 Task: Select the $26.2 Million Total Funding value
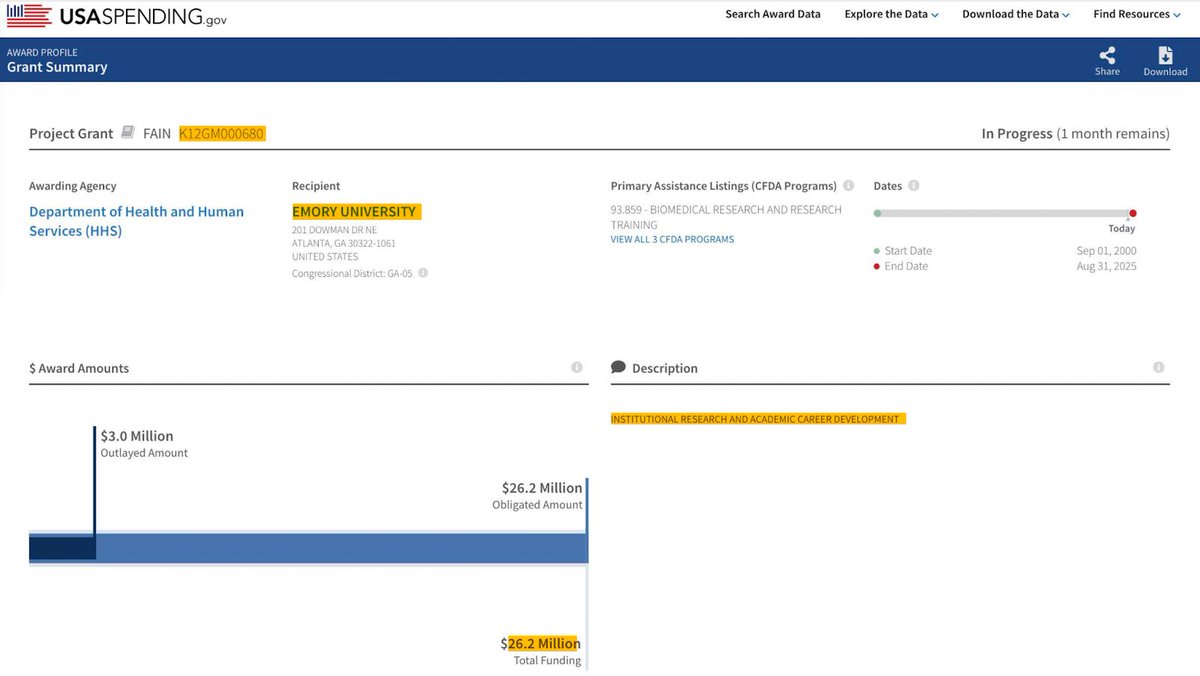[541, 643]
